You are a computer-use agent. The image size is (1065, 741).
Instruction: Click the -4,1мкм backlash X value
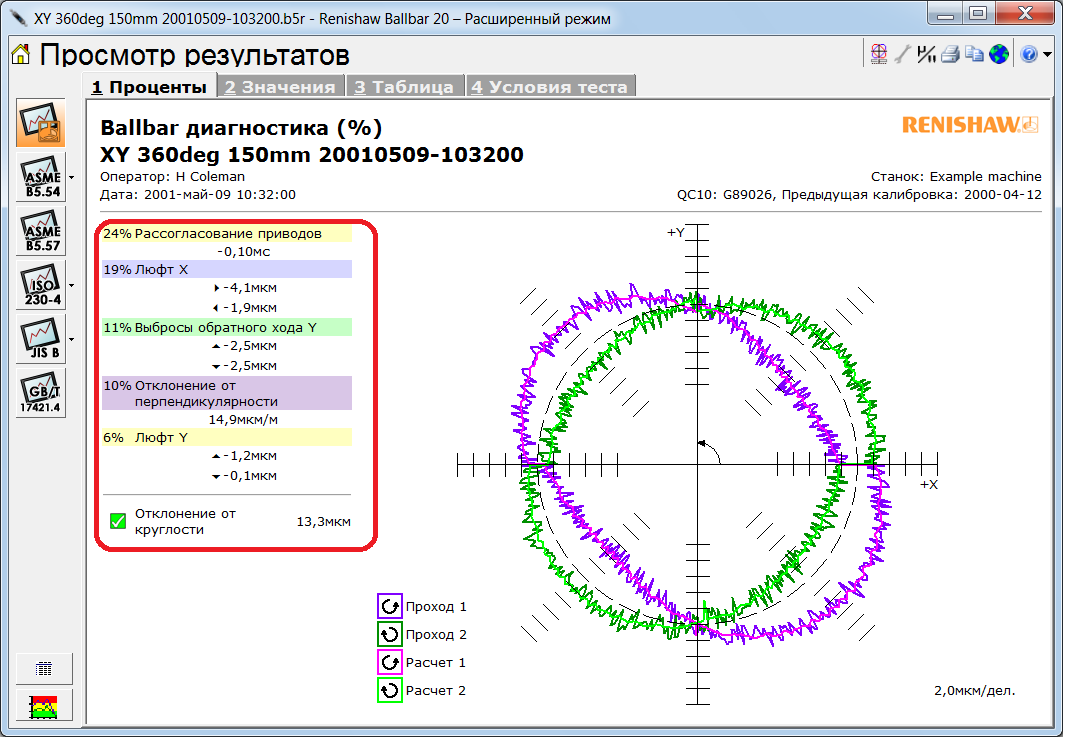pyautogui.click(x=250, y=287)
